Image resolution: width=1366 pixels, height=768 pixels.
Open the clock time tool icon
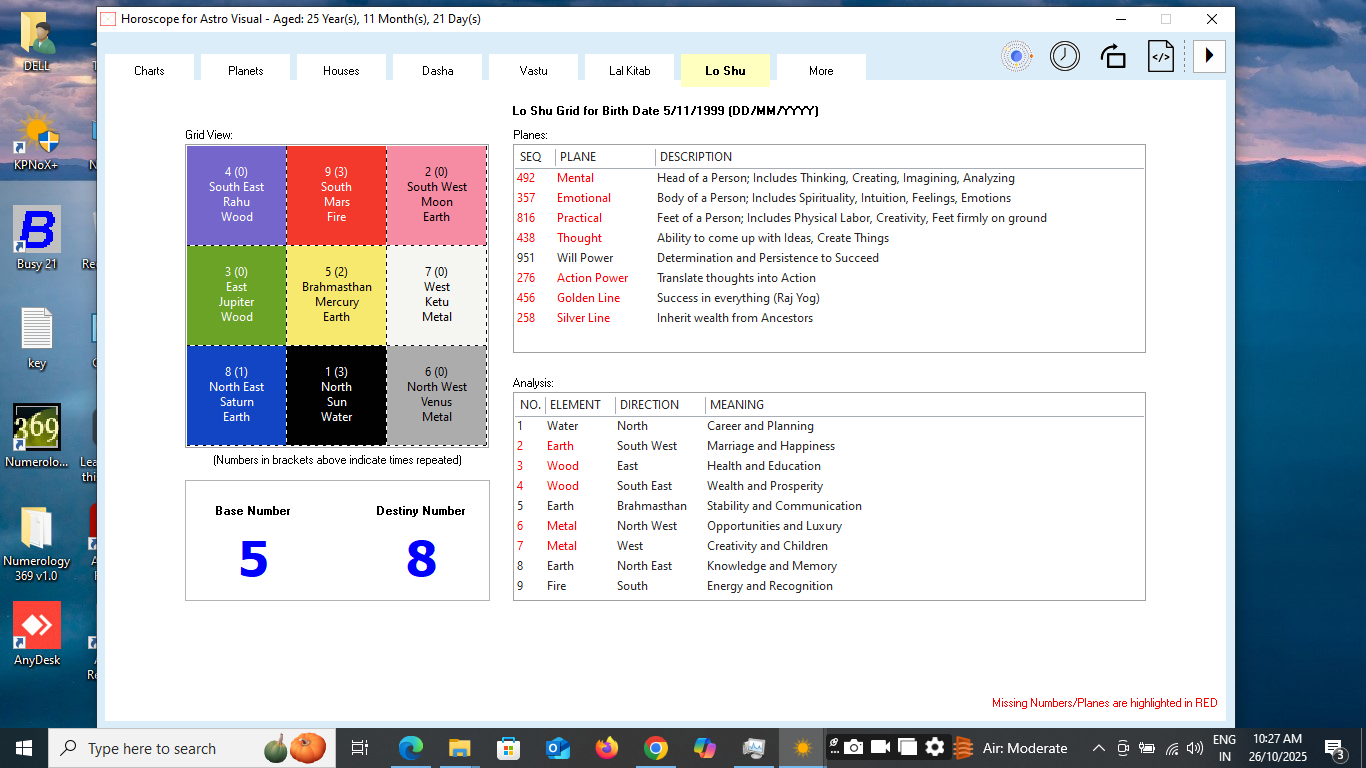(x=1064, y=56)
